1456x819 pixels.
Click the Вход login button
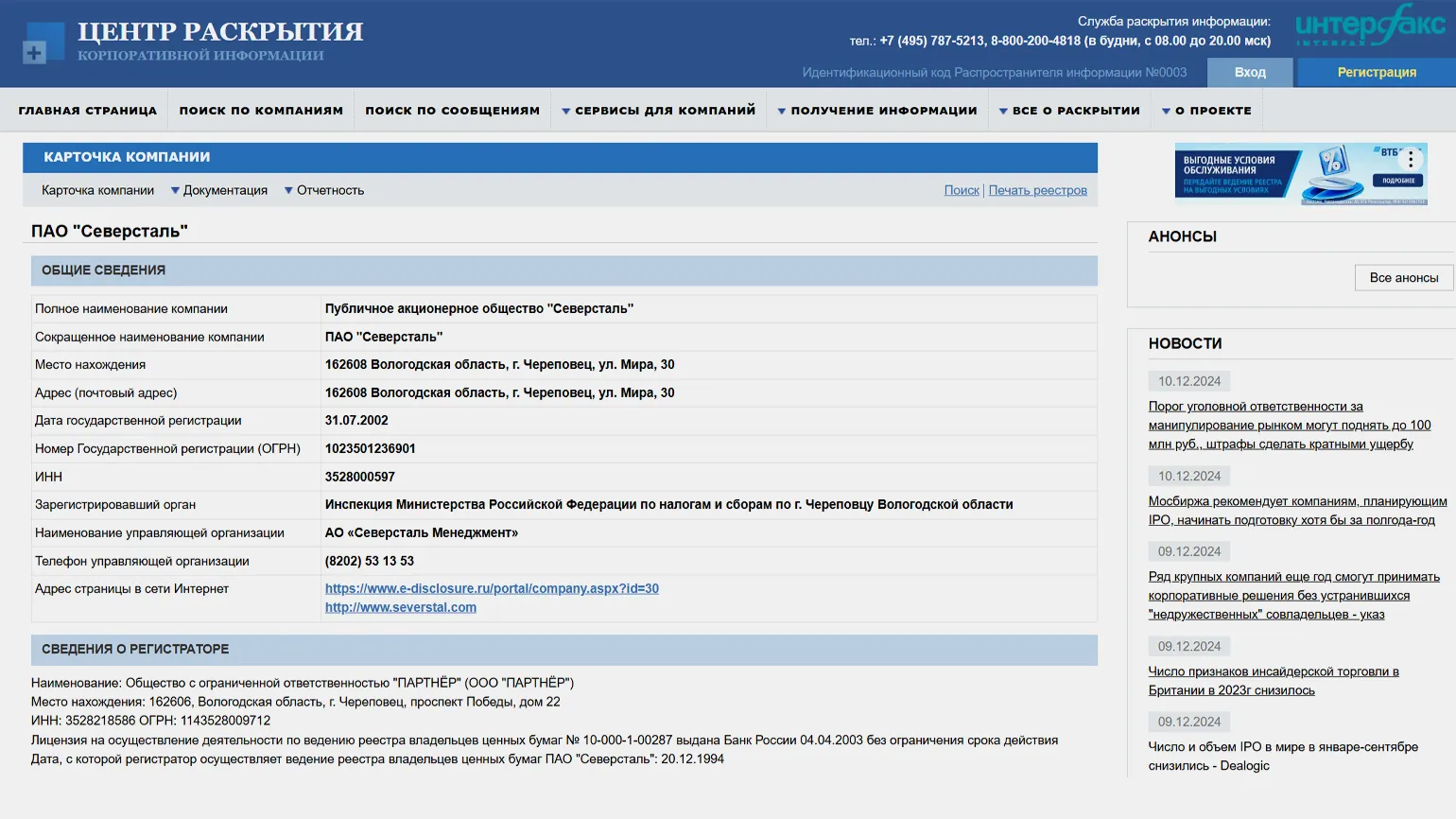pos(1249,72)
